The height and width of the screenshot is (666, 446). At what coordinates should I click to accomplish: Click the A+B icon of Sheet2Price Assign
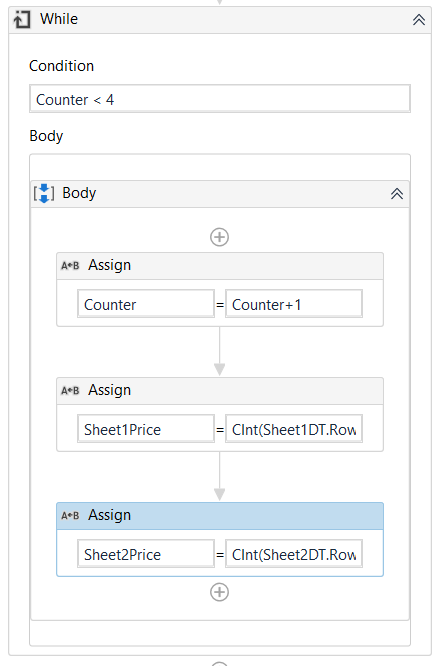[x=70, y=515]
